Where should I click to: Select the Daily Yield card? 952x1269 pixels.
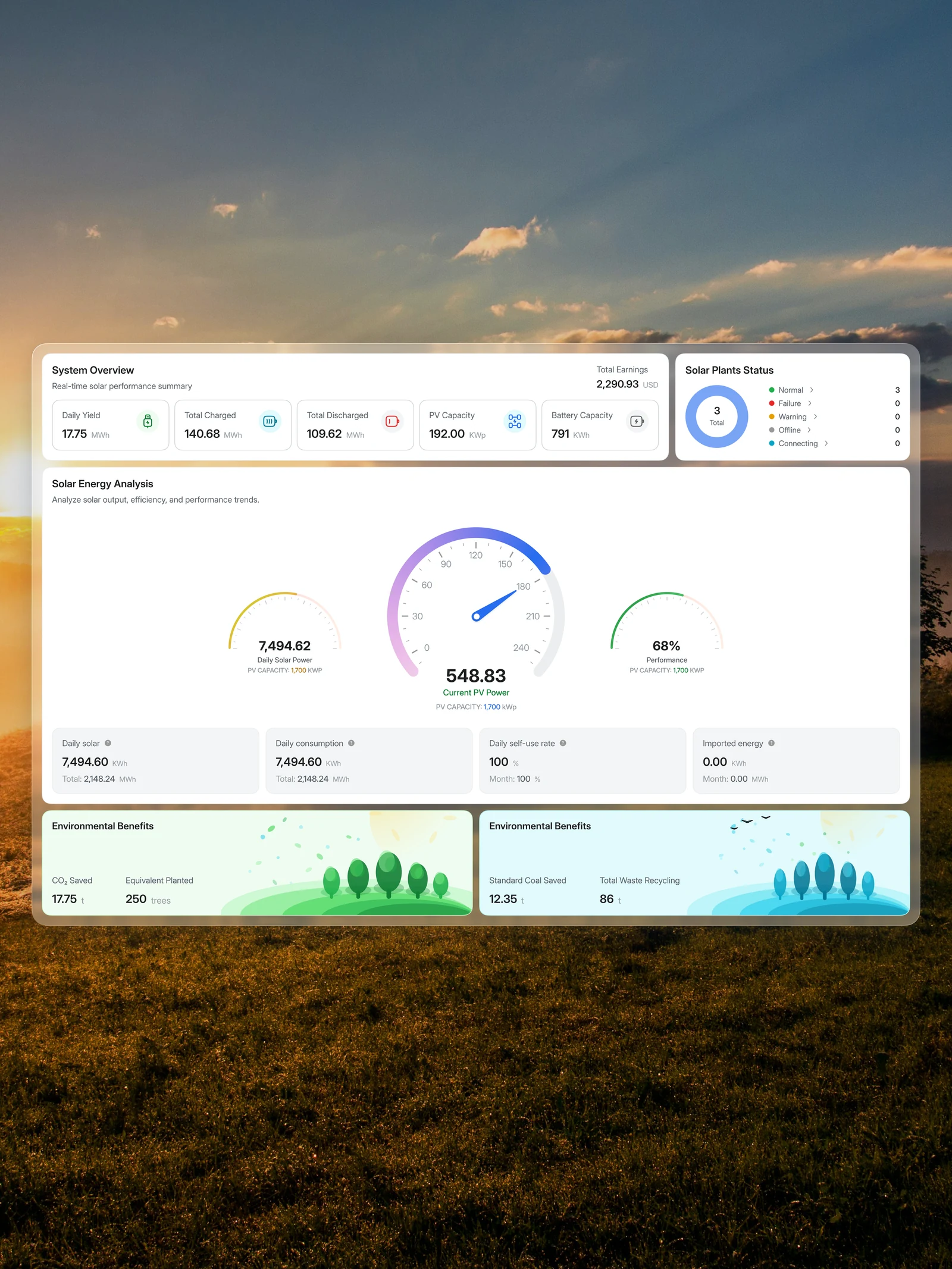tap(111, 425)
